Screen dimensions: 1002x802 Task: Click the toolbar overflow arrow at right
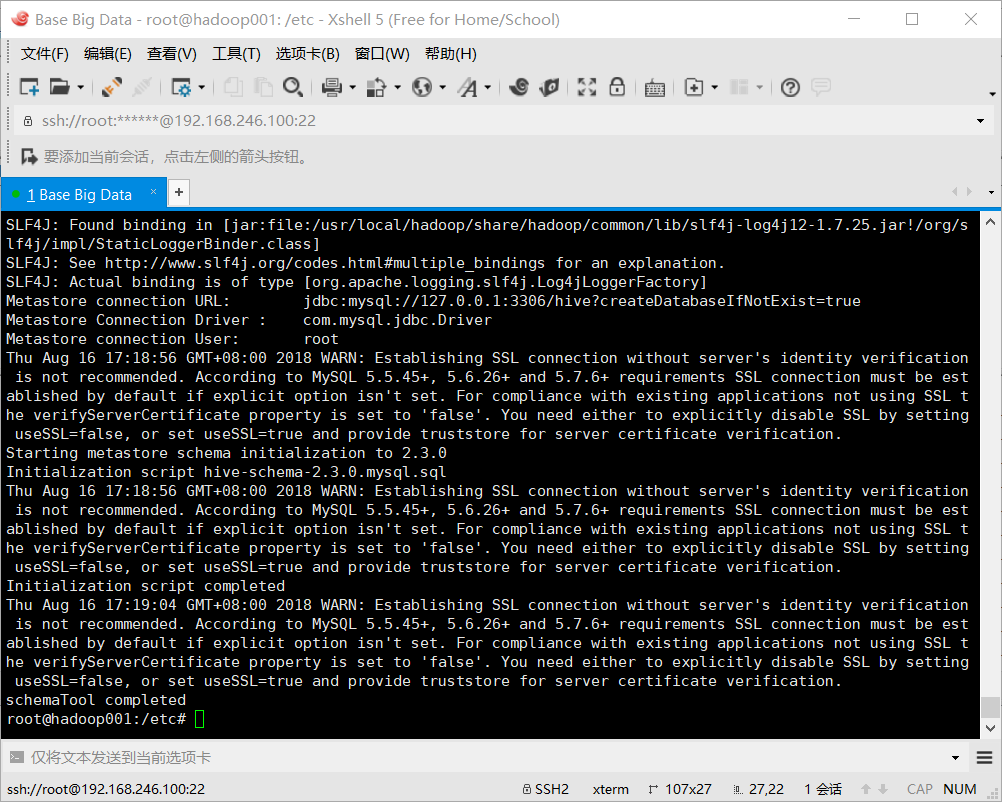[x=992, y=94]
